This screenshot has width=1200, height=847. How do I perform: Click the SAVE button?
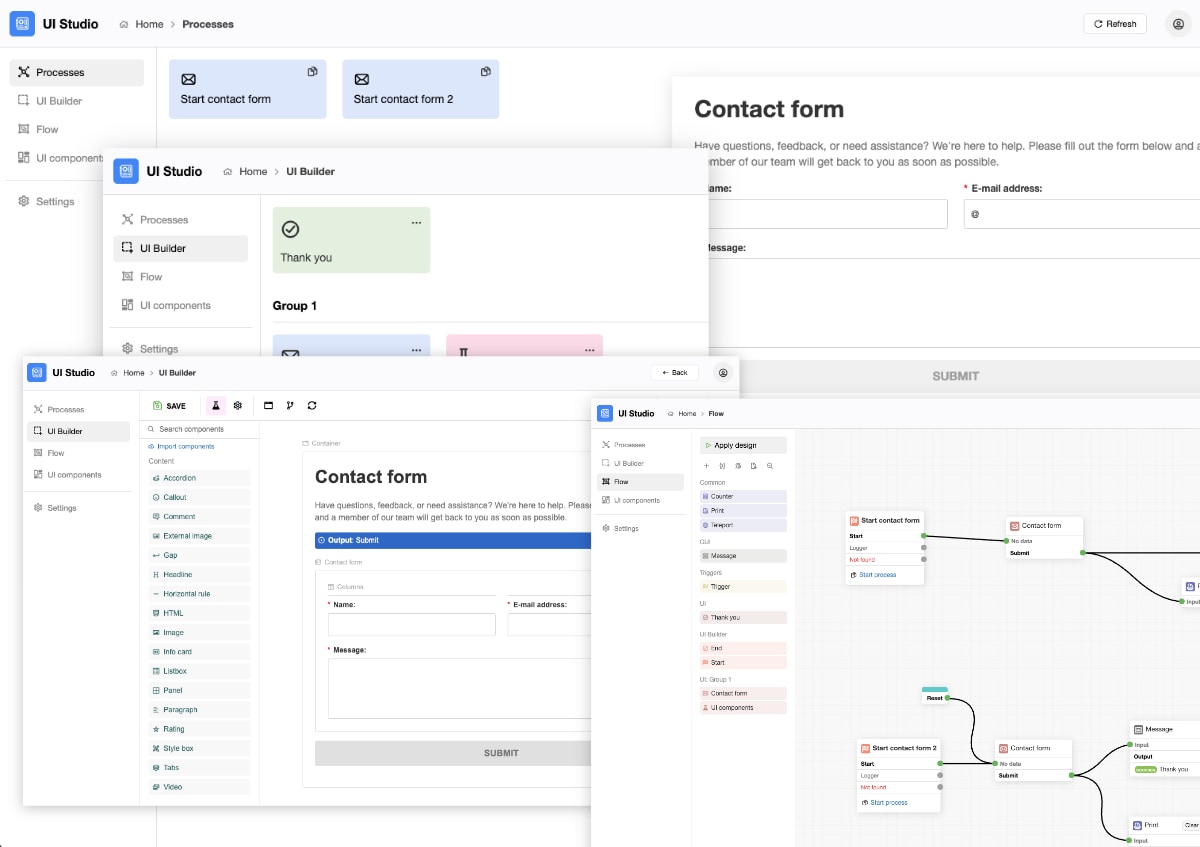point(171,406)
